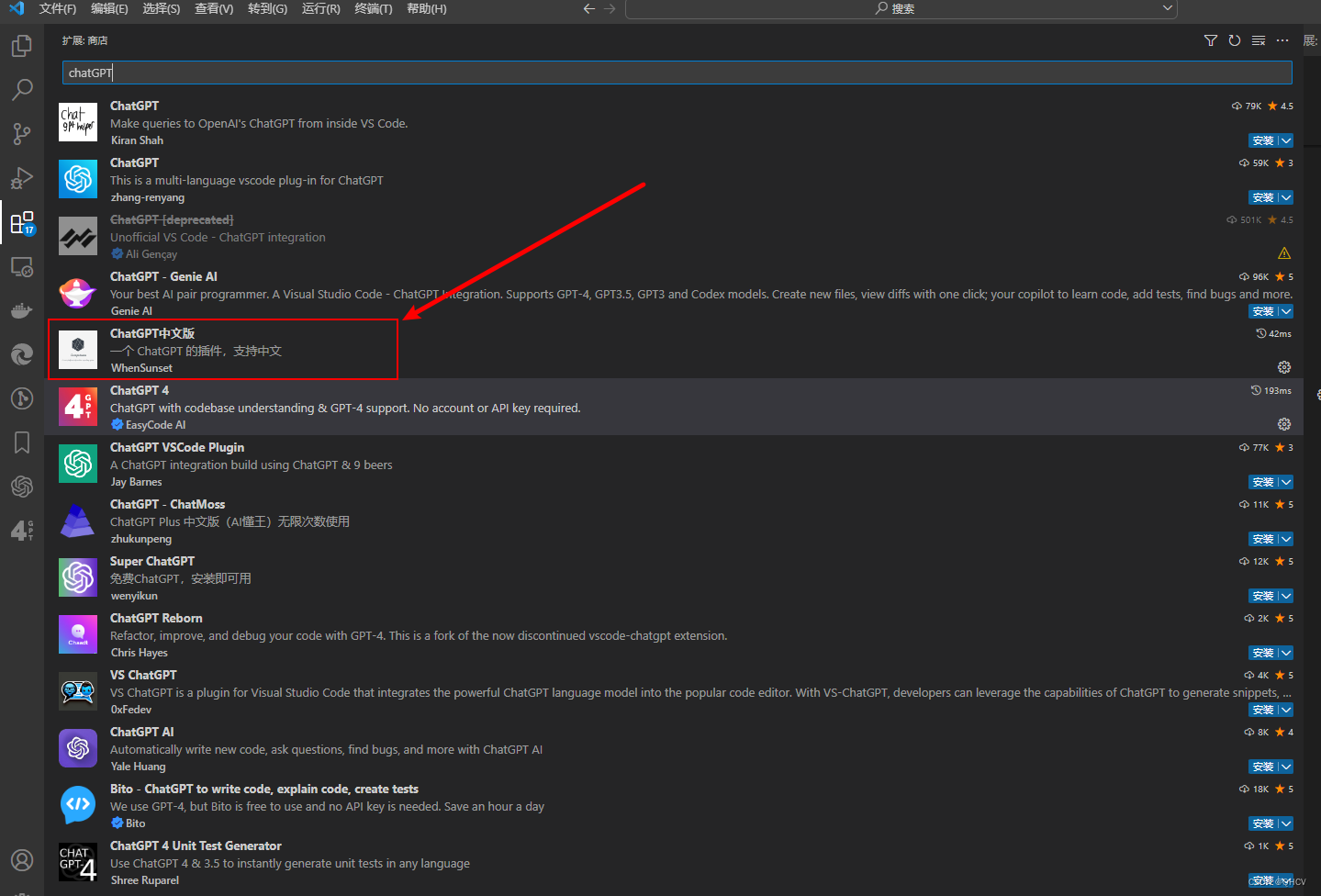Open the bookmarks icon in activity bar
This screenshot has width=1321, height=896.
22,442
